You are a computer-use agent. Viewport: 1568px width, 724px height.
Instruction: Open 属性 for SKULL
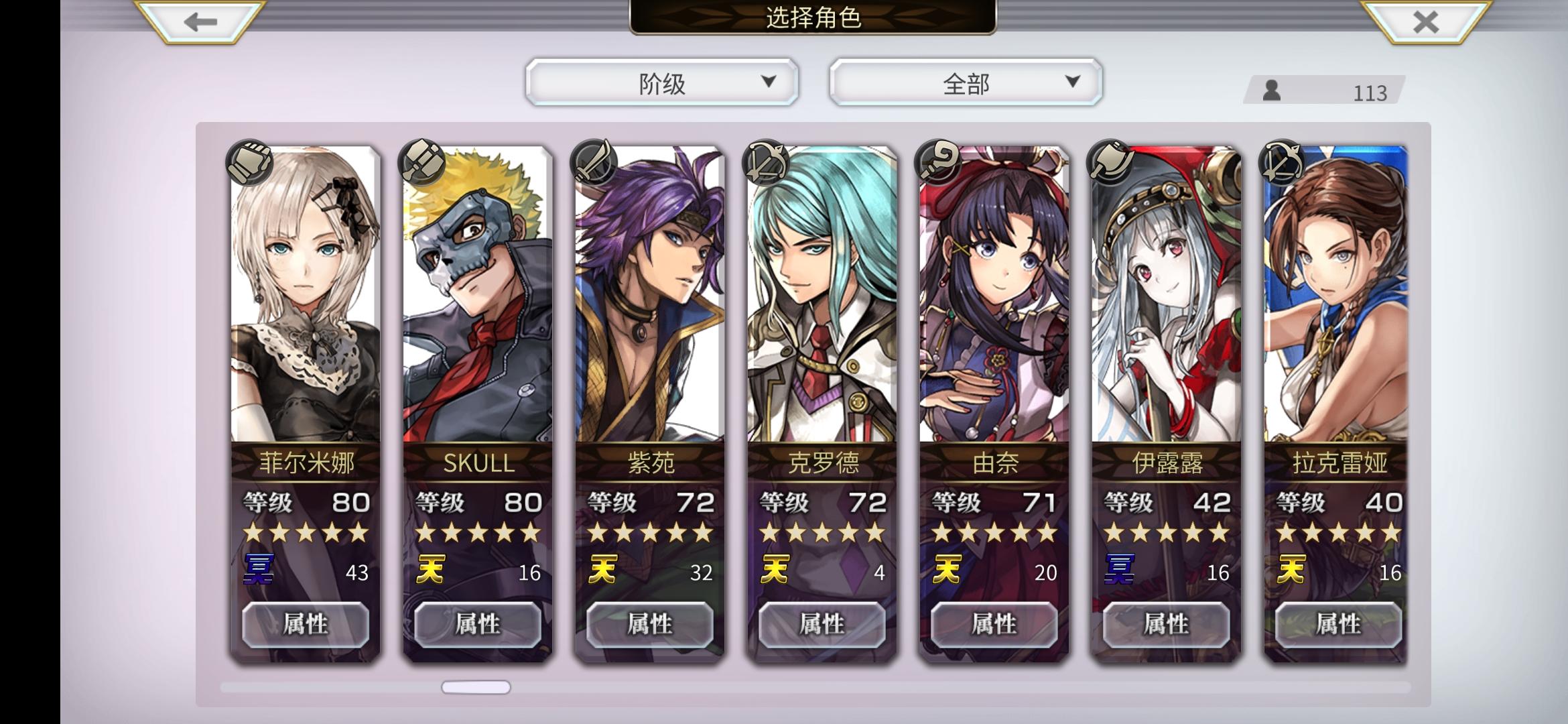478,625
